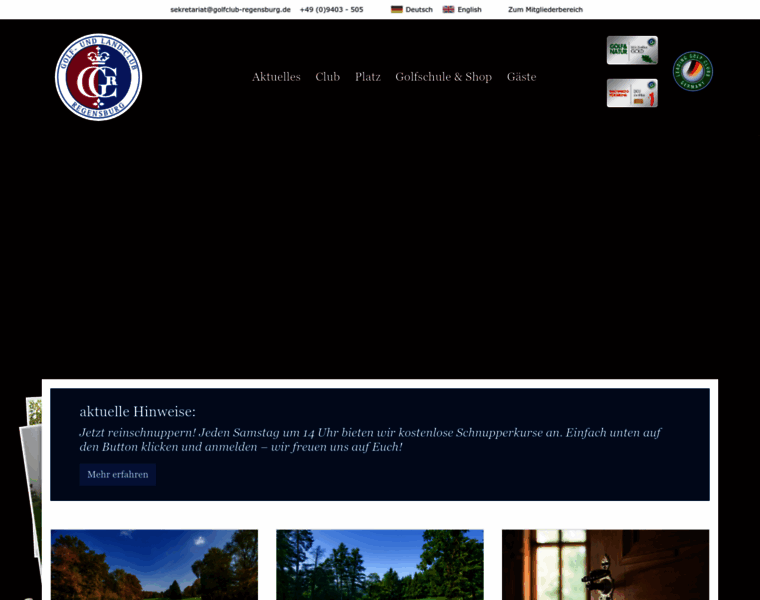Go to Zum Mitgliederbereich

(545, 9)
